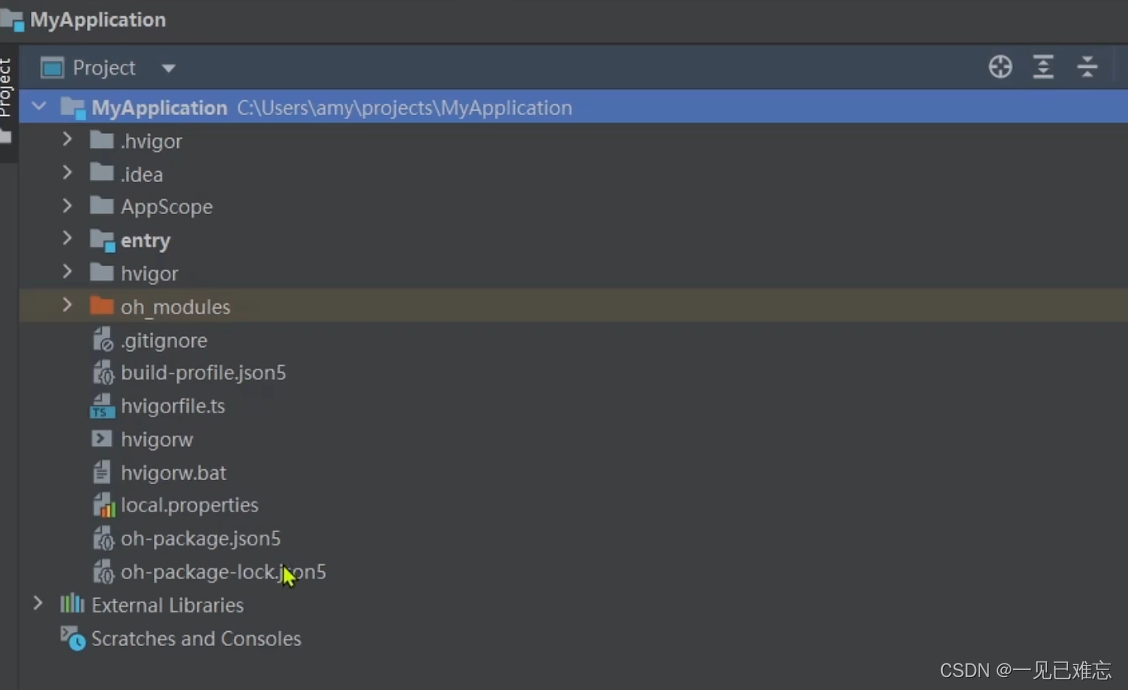Select the MyApplication root row label
This screenshot has height=690, width=1128.
pos(159,108)
